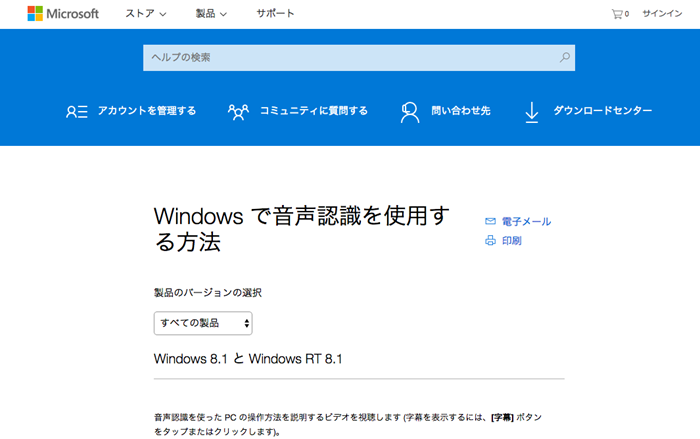
Task: Click the Microsoft logo
Action: 63,13
